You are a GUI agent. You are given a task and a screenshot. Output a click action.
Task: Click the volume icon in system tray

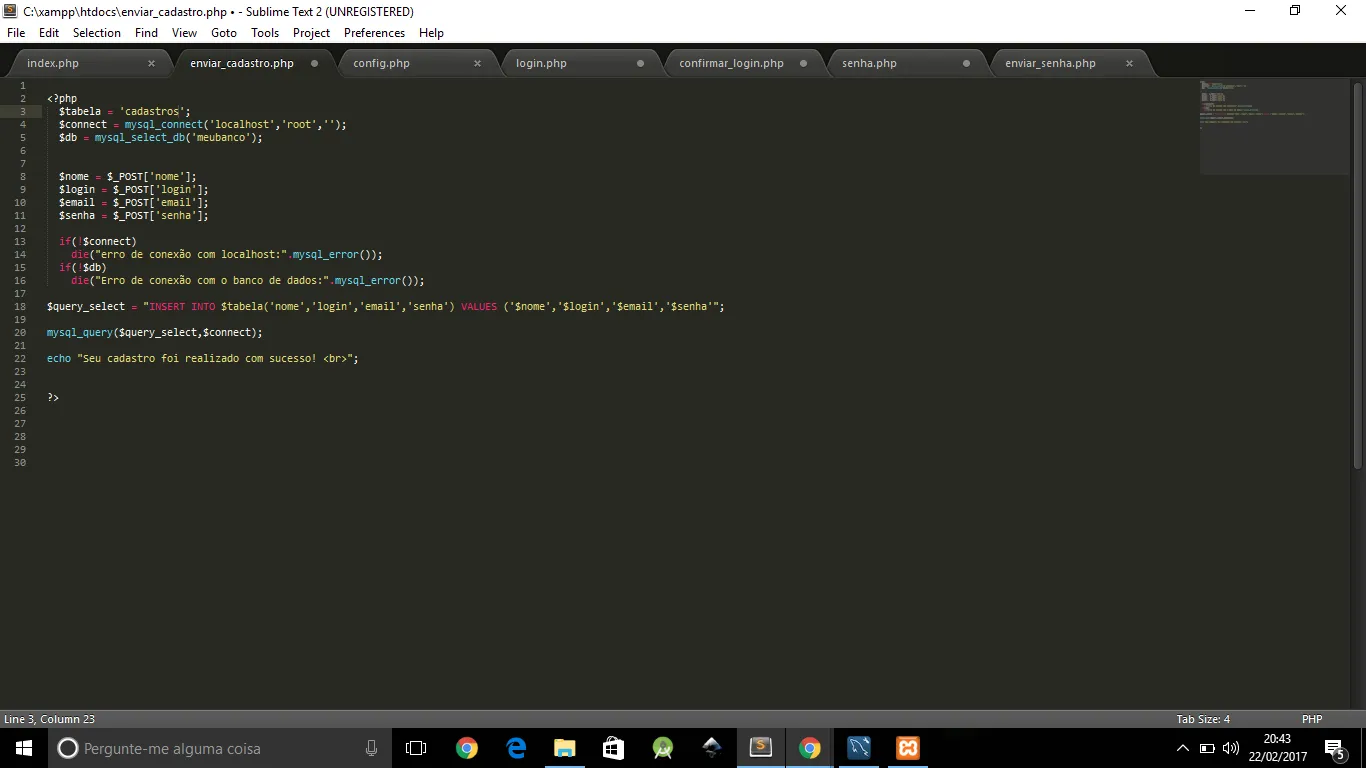coord(1231,748)
